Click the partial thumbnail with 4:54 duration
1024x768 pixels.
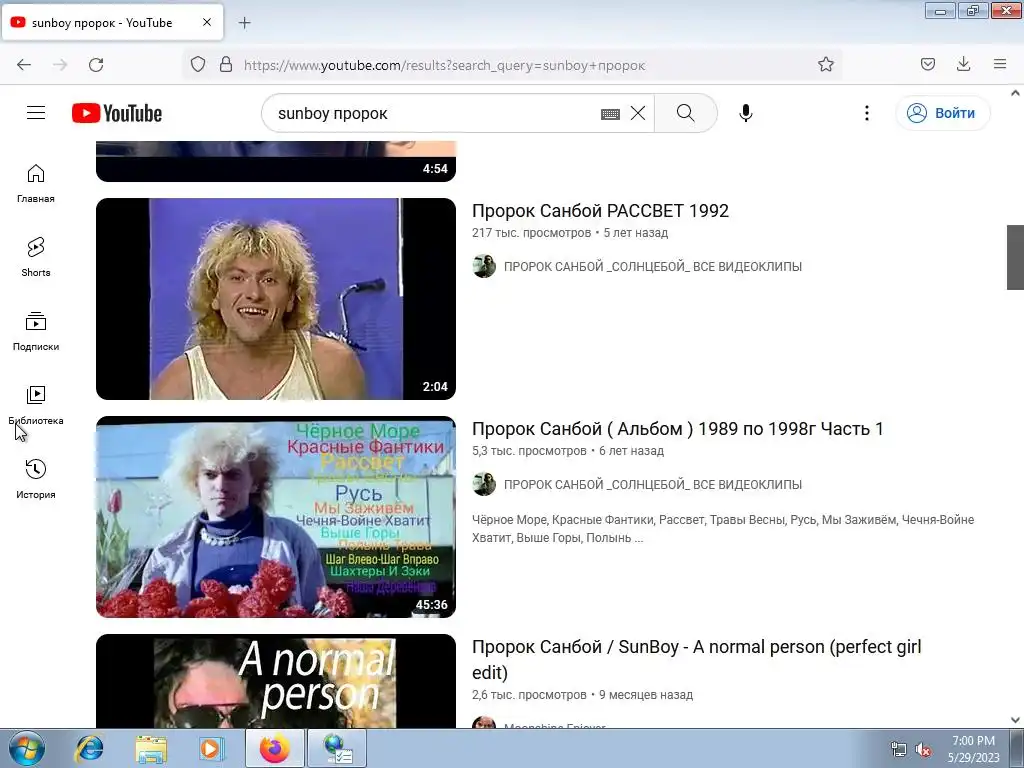pyautogui.click(x=276, y=161)
